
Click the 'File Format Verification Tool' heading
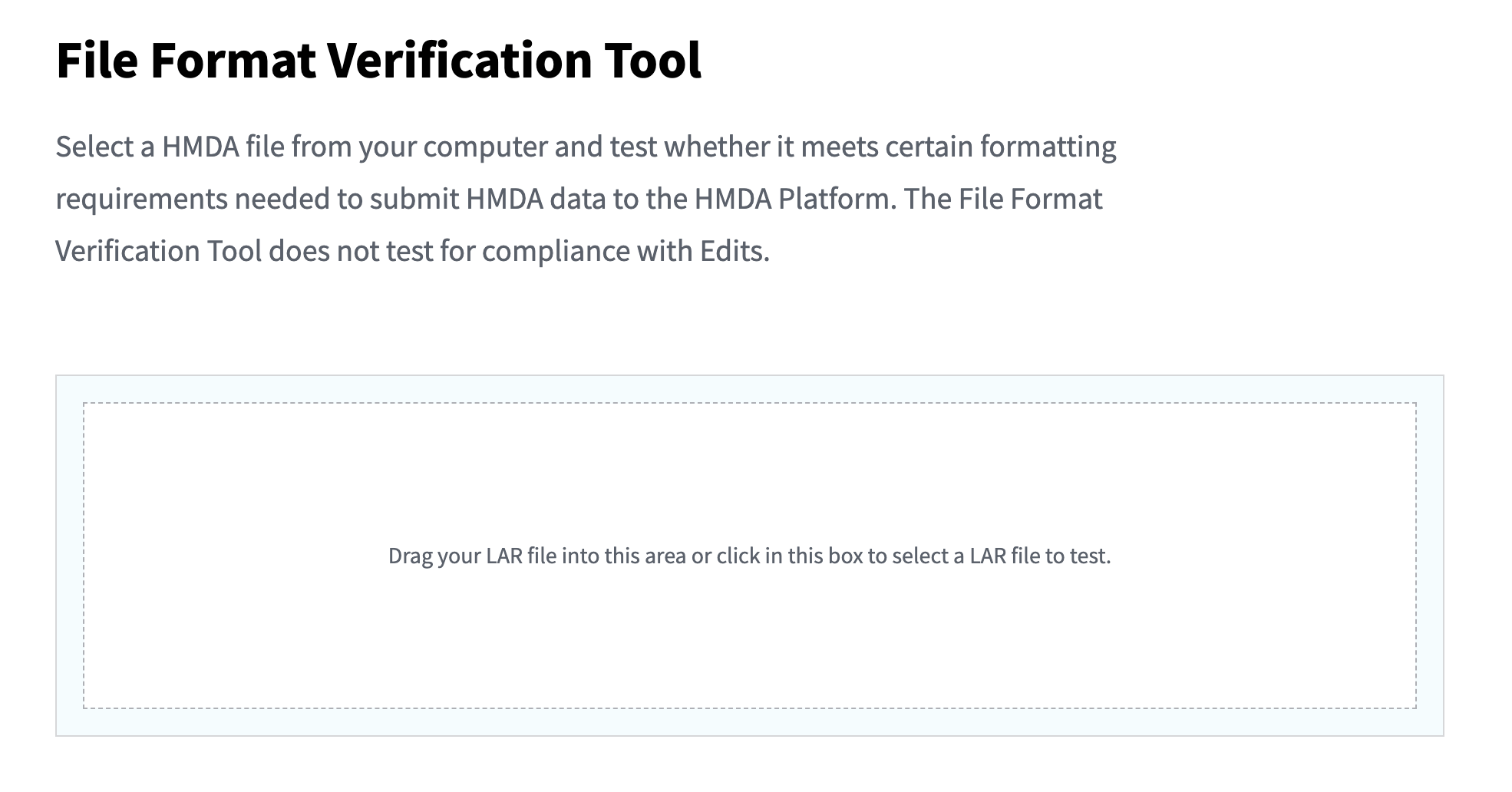tap(379, 61)
